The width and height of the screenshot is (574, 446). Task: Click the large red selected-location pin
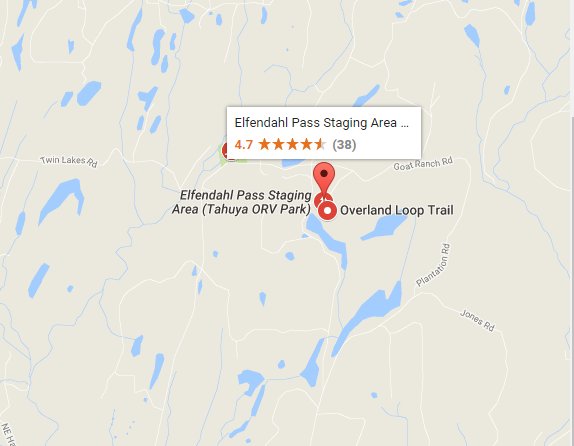click(x=324, y=178)
